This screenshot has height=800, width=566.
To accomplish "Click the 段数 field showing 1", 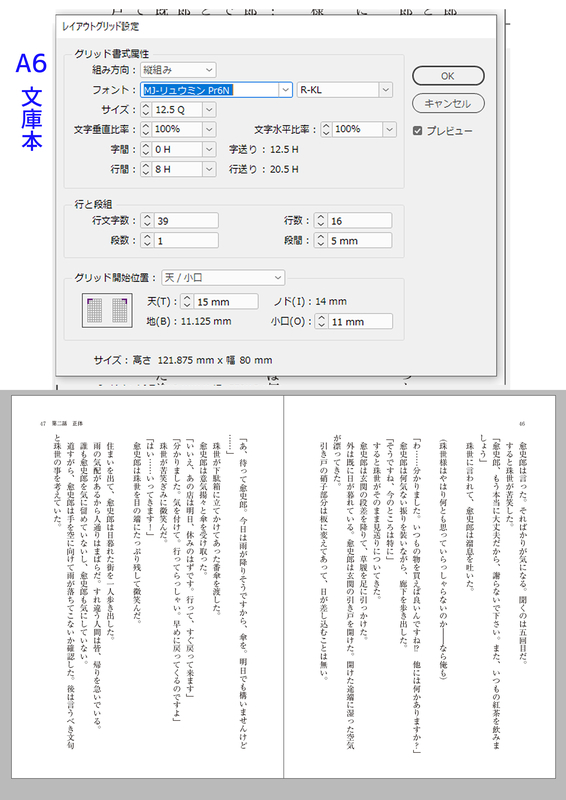I will [185, 240].
